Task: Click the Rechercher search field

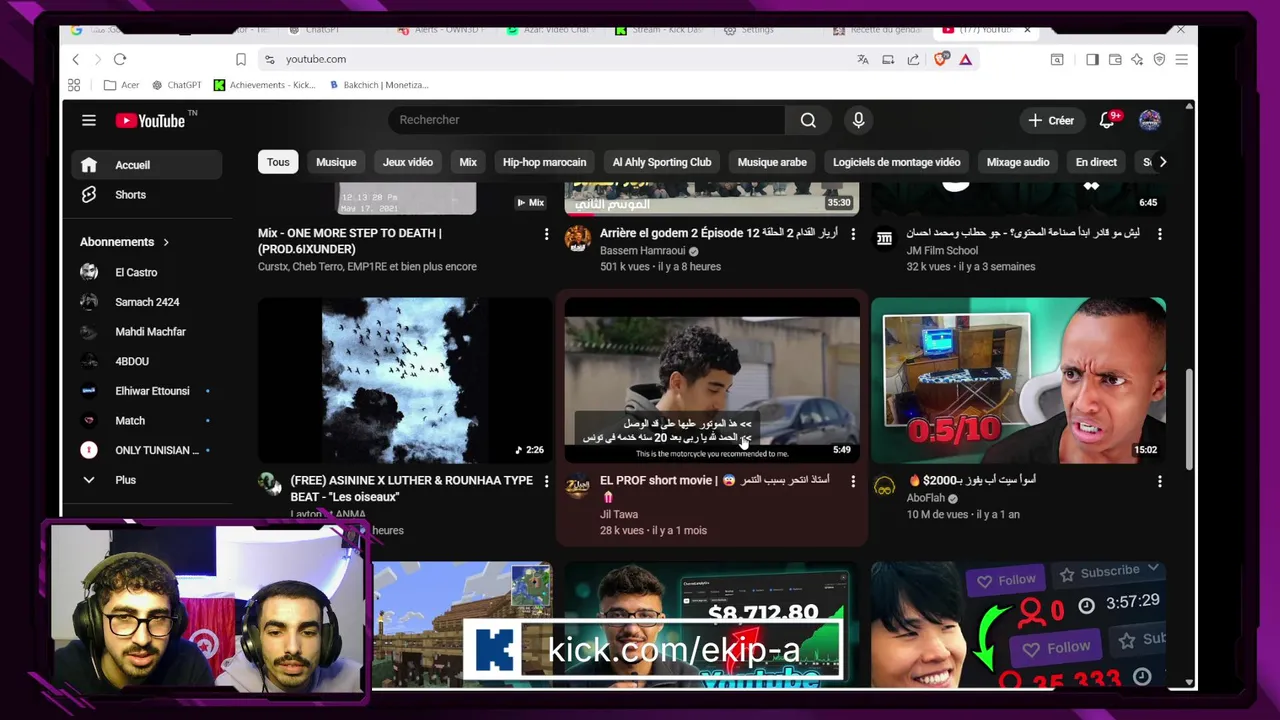Action: pyautogui.click(x=587, y=120)
